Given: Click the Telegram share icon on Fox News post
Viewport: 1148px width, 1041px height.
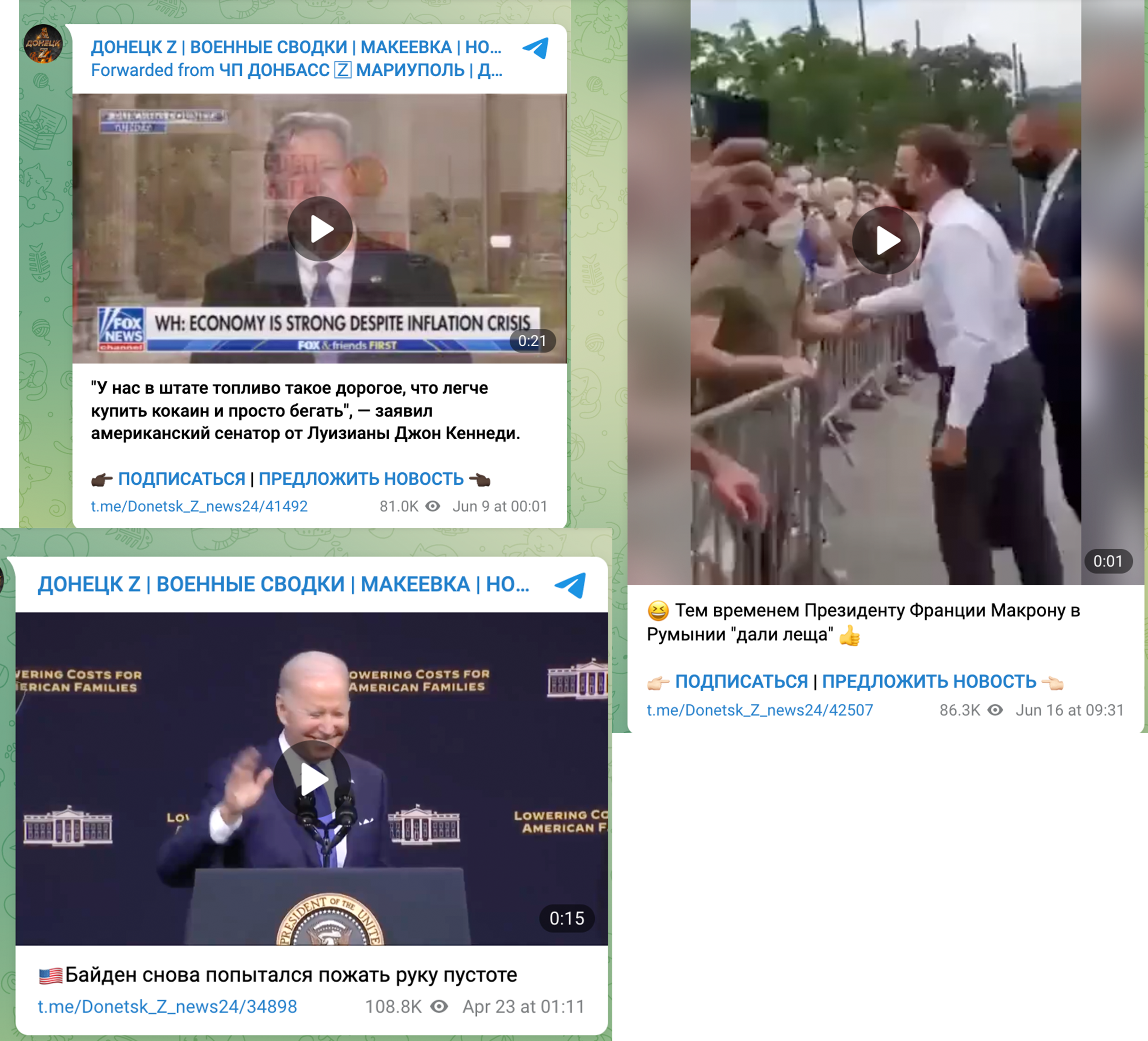Looking at the screenshot, I should pyautogui.click(x=536, y=48).
